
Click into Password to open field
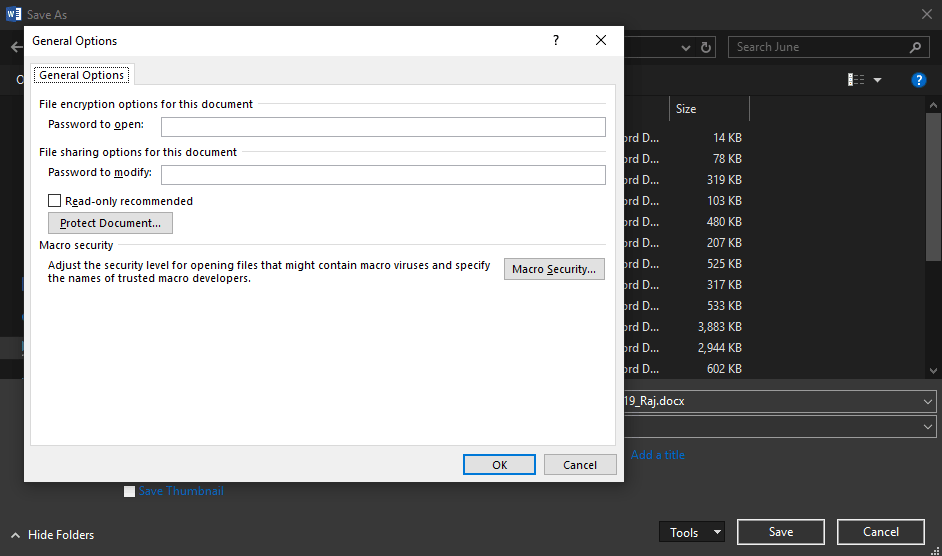pos(383,126)
